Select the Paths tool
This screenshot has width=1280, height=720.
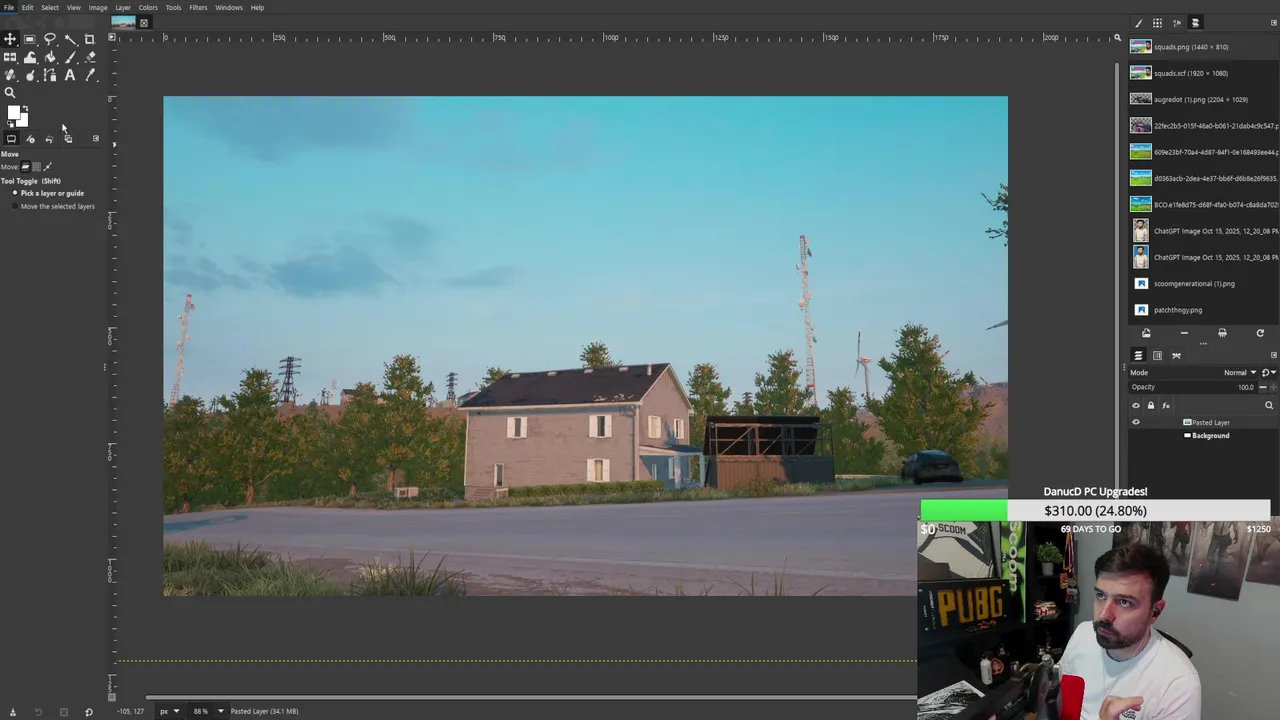[x=50, y=75]
